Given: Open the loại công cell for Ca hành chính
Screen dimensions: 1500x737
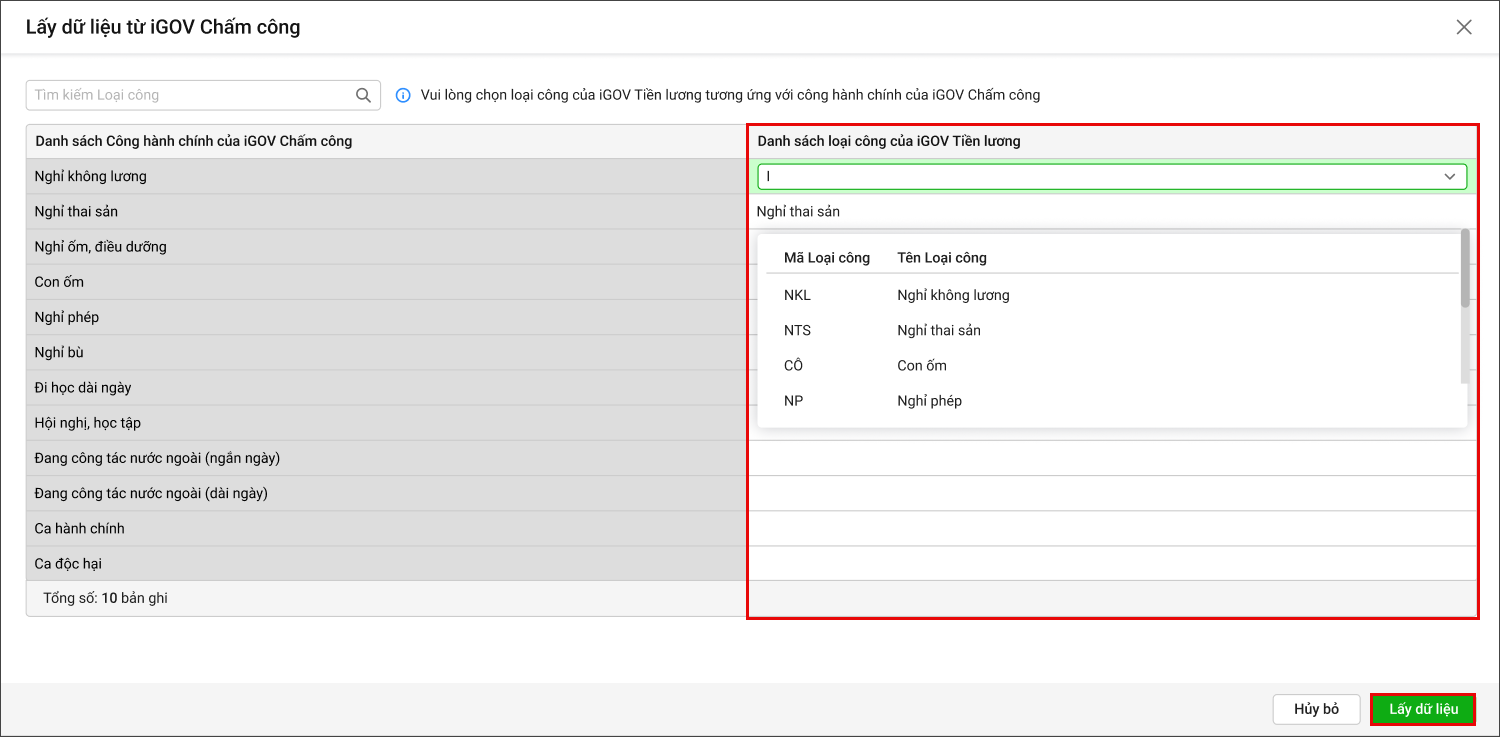Looking at the screenshot, I should click(1112, 528).
